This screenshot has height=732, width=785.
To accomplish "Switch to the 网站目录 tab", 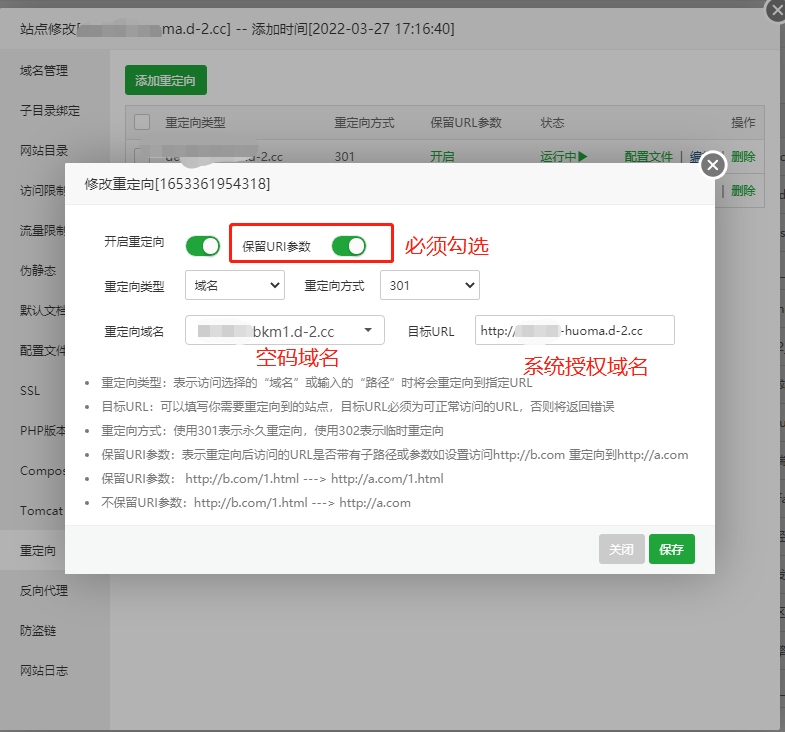I will [44, 151].
